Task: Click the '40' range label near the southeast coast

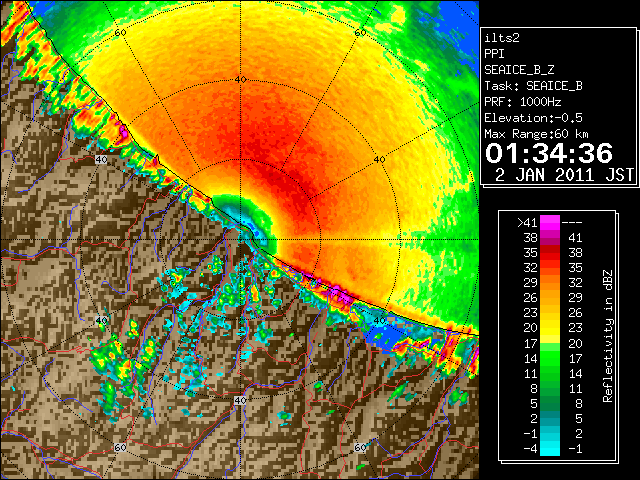Action: [x=380, y=320]
